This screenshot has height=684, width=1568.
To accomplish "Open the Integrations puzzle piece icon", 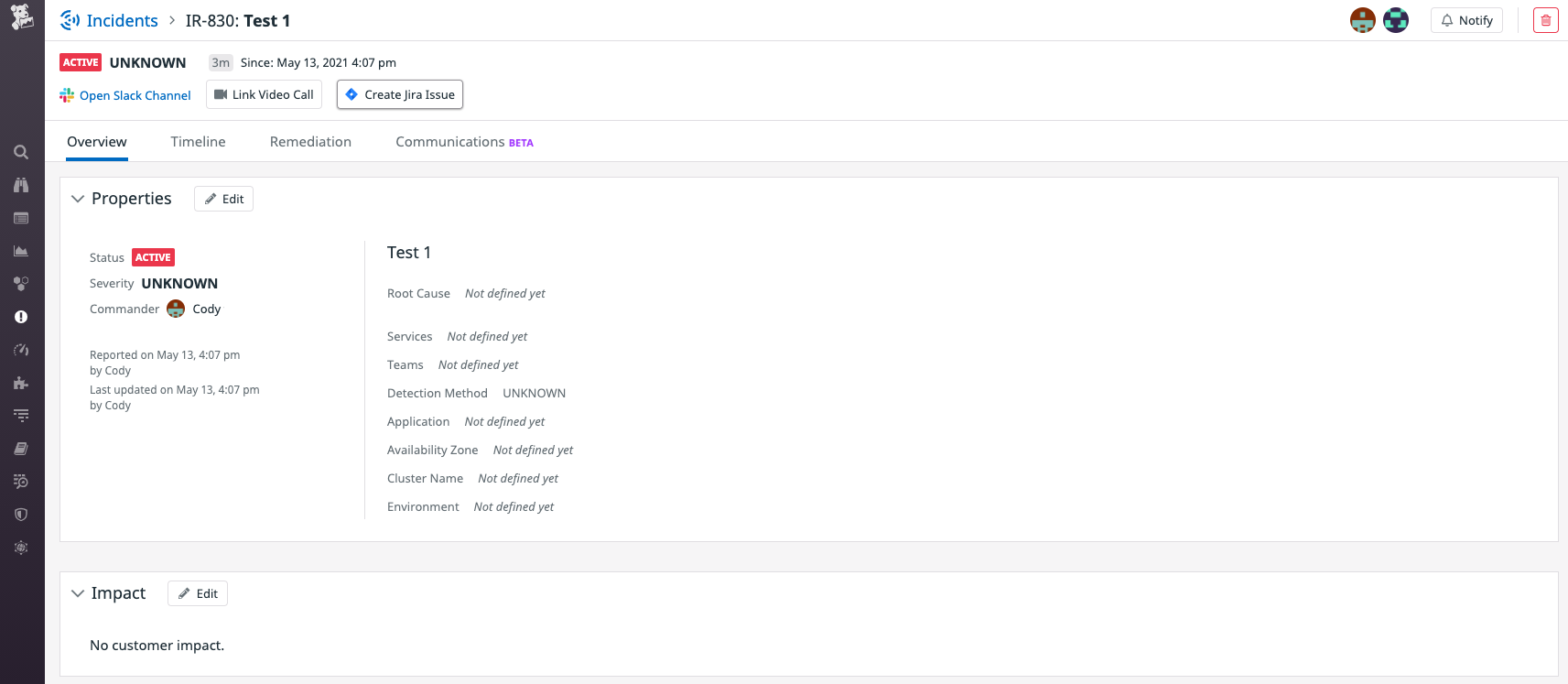I will click(x=21, y=383).
